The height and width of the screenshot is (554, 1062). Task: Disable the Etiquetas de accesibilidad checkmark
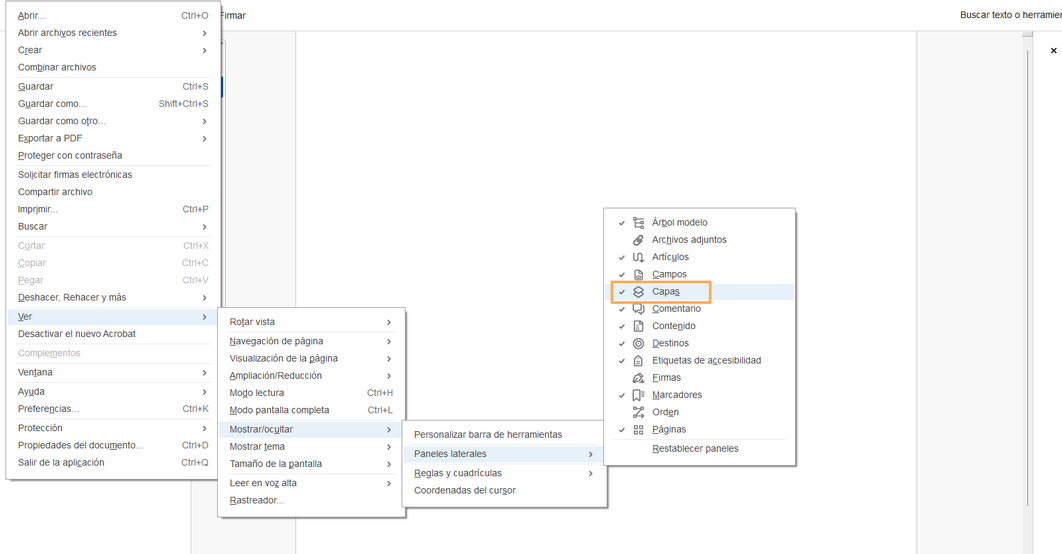click(x=622, y=361)
